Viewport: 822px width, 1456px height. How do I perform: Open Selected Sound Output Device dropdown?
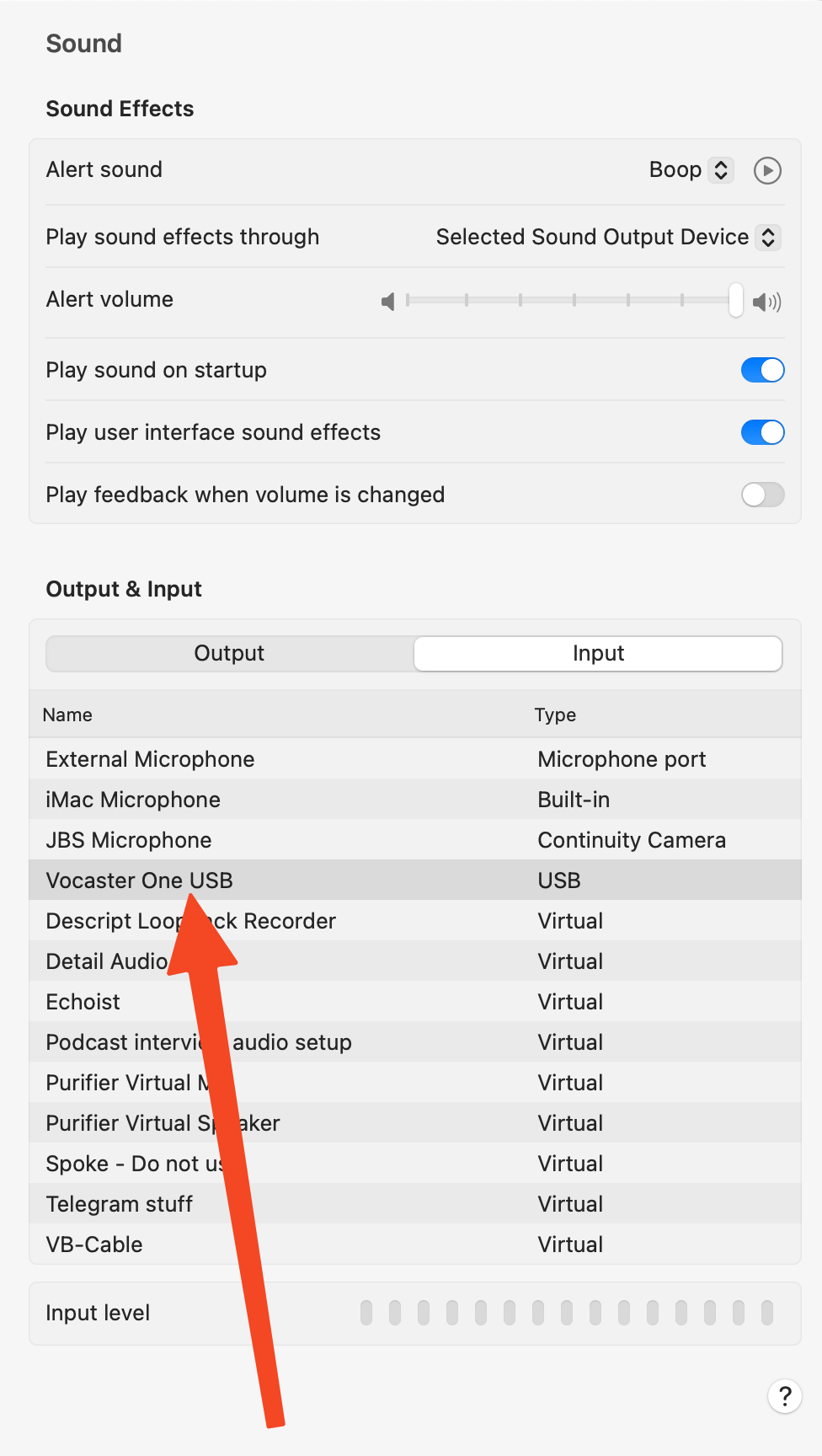608,237
